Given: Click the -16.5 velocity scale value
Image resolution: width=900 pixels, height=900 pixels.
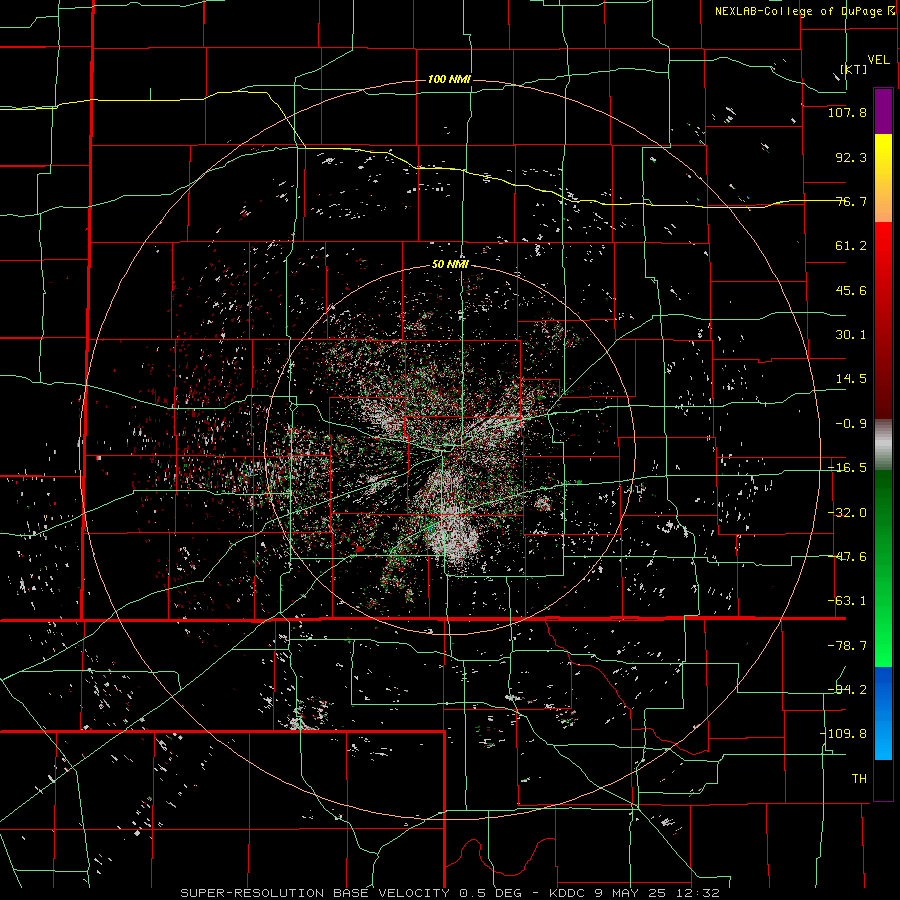Looking at the screenshot, I should coord(847,468).
